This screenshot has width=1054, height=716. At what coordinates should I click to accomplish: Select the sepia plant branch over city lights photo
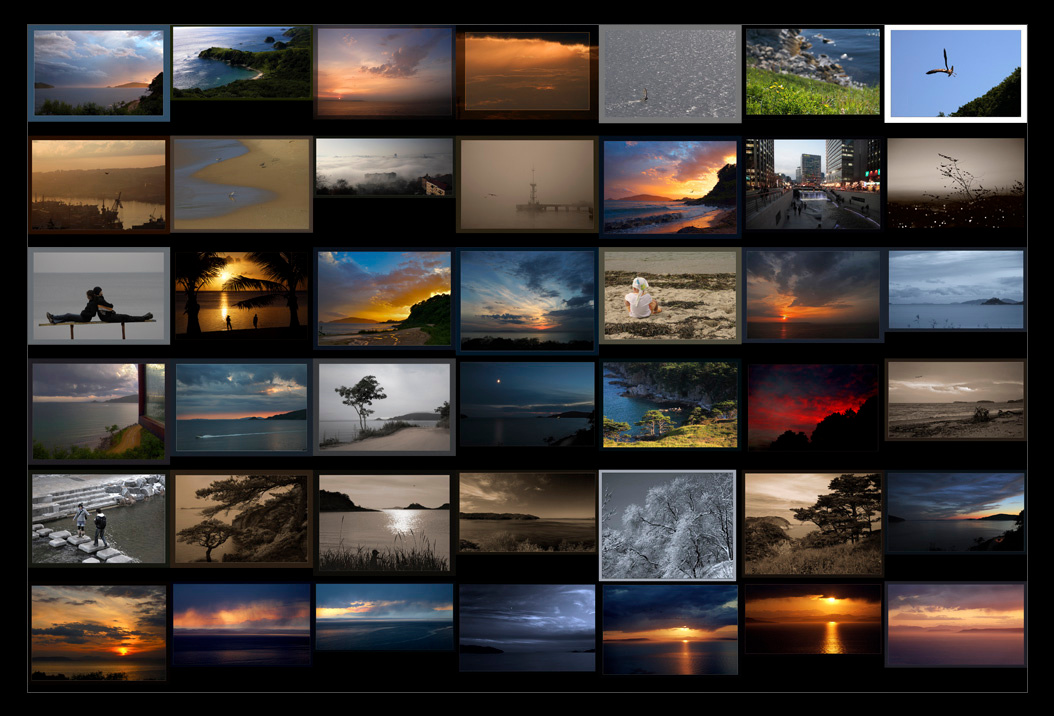(955, 184)
